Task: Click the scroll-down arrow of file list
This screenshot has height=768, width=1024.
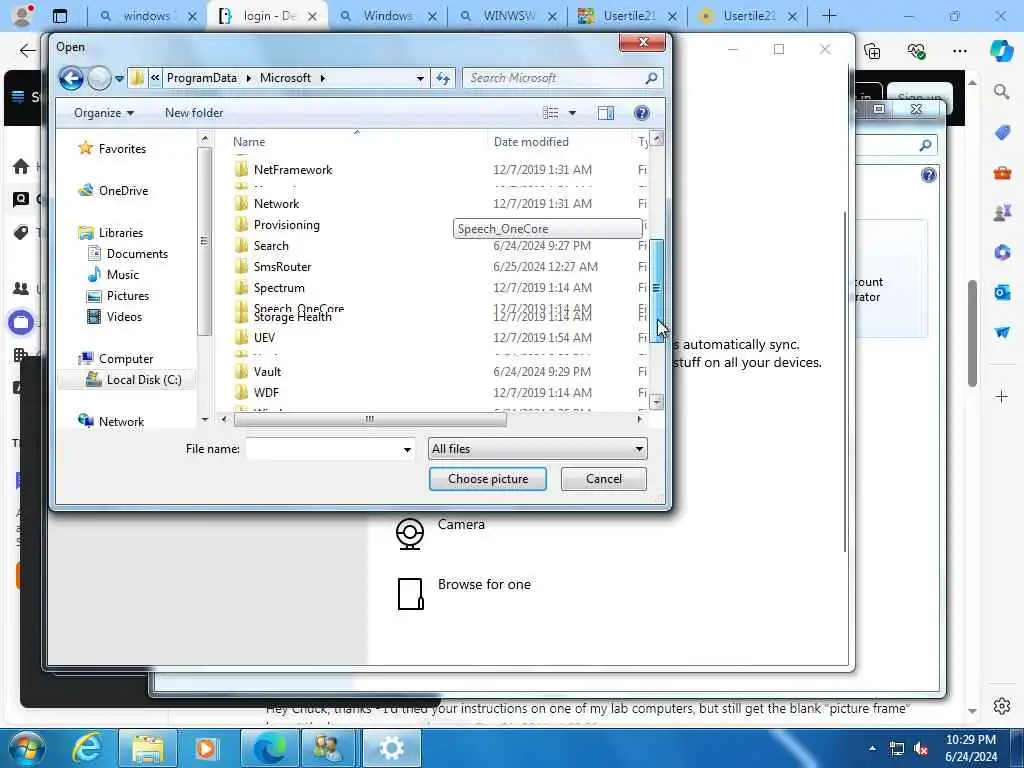Action: point(656,402)
